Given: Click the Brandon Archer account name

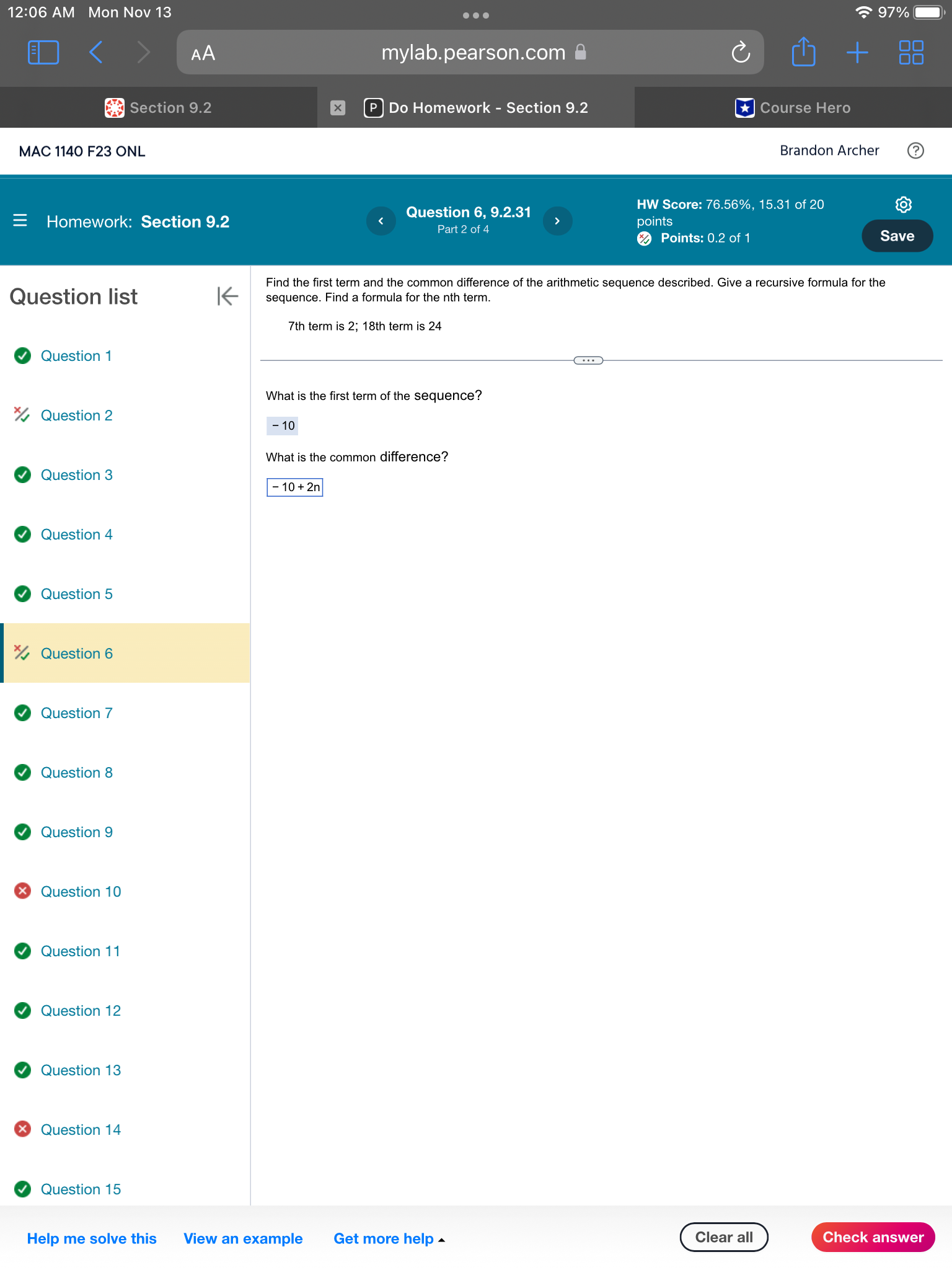Looking at the screenshot, I should click(x=829, y=151).
